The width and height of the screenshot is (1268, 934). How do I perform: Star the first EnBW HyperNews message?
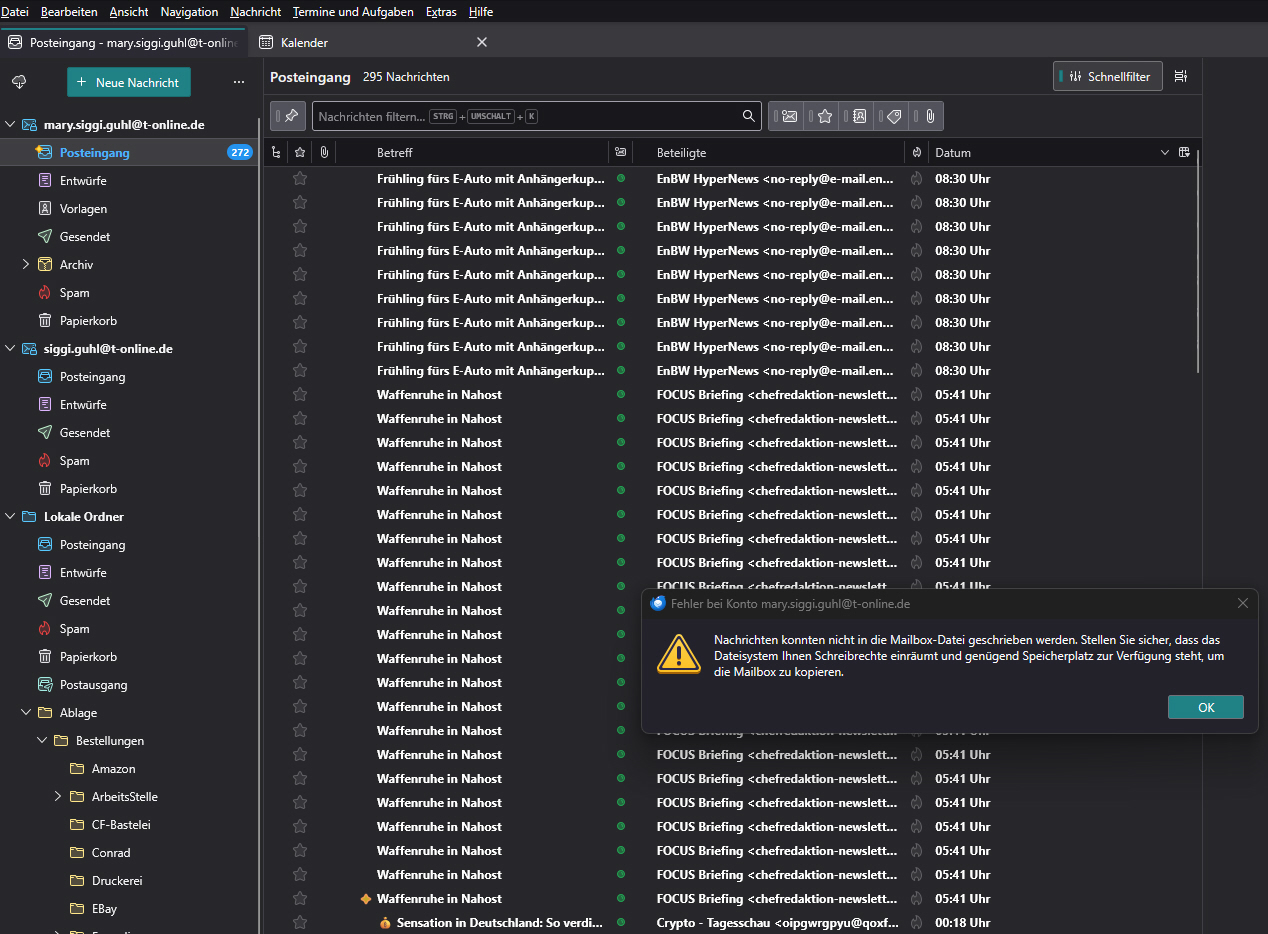(299, 179)
